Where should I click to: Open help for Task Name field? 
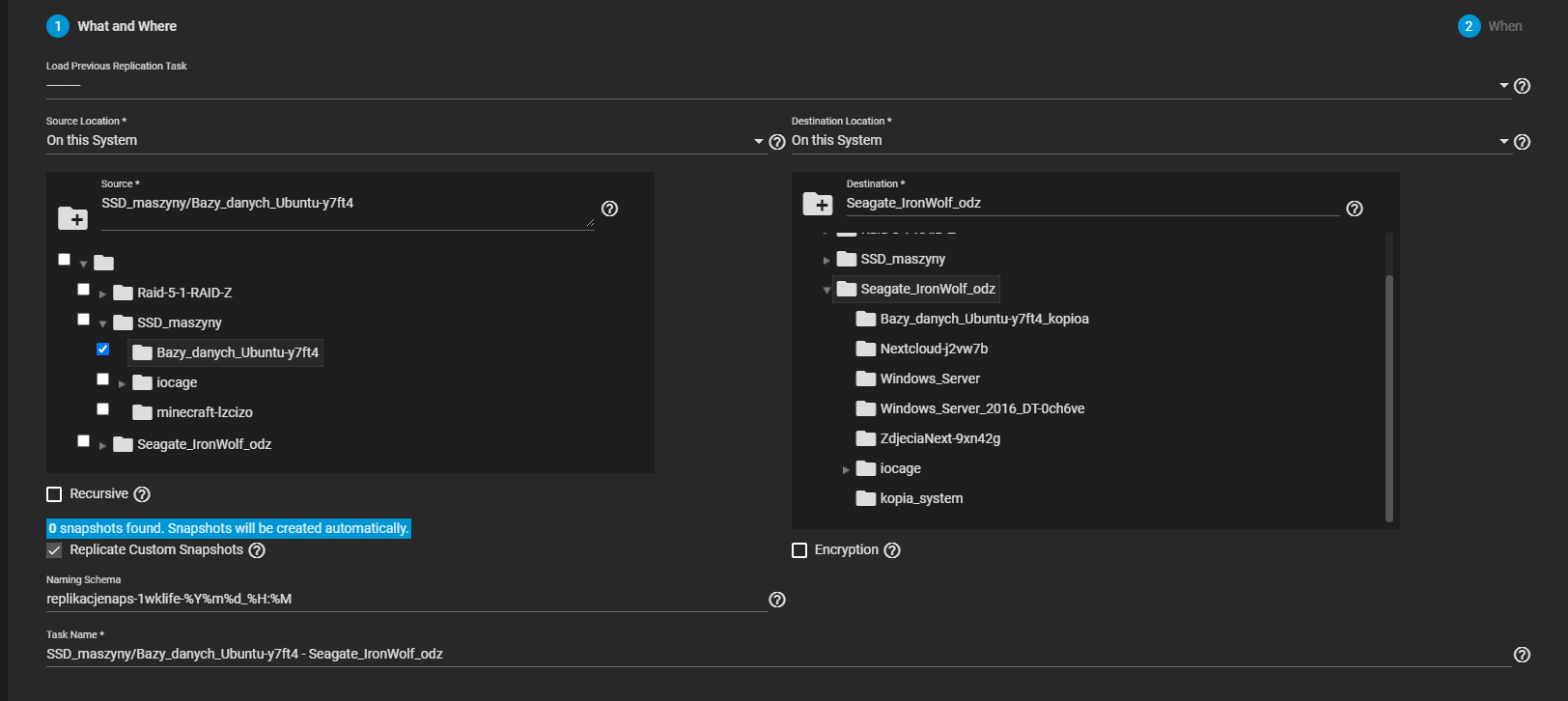pos(1522,655)
